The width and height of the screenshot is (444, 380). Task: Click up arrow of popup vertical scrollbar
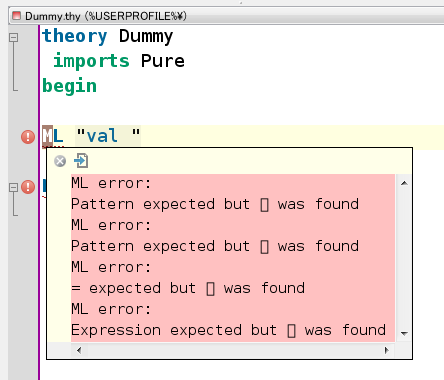tap(404, 183)
